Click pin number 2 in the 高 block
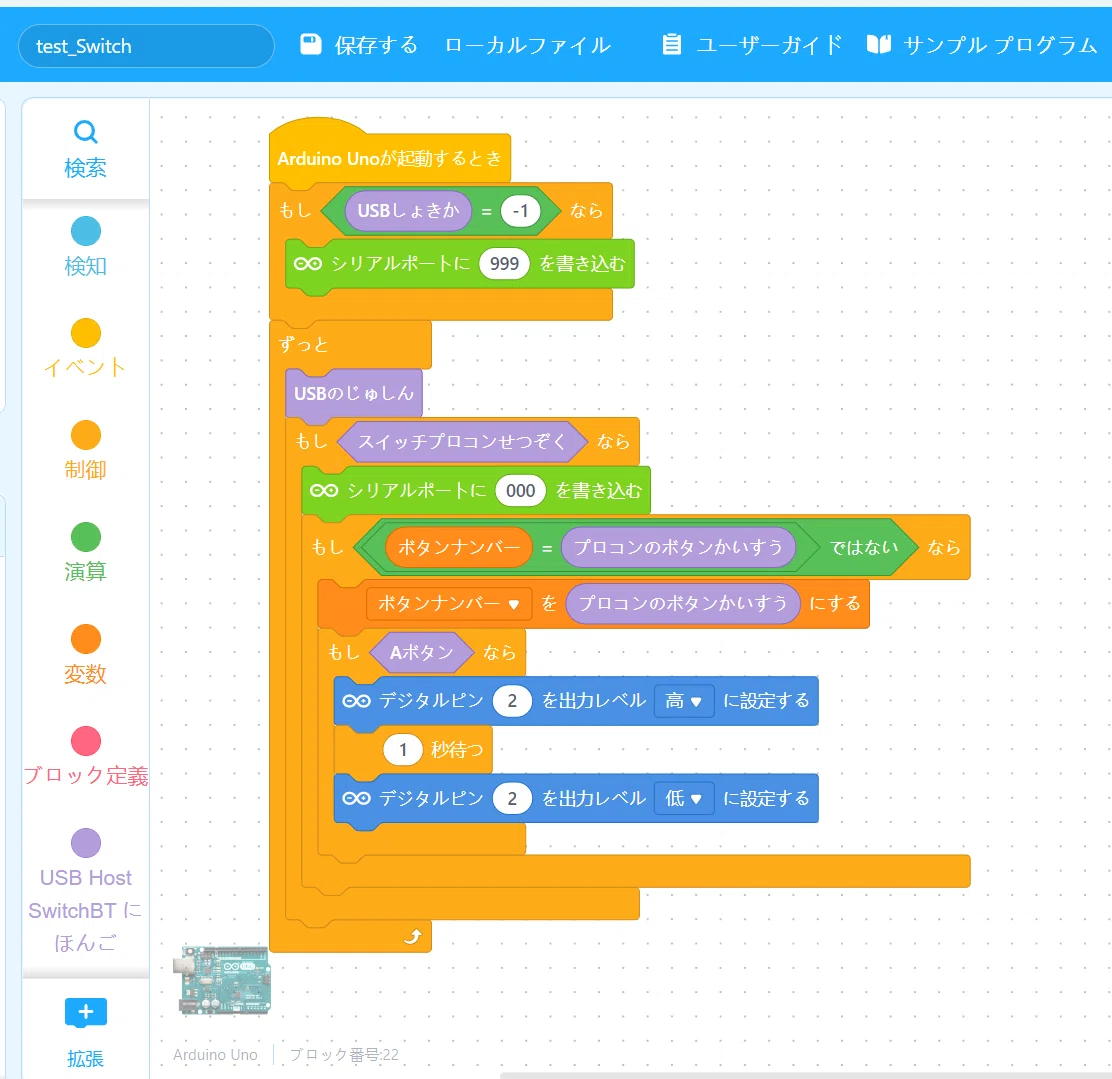 tap(512, 702)
